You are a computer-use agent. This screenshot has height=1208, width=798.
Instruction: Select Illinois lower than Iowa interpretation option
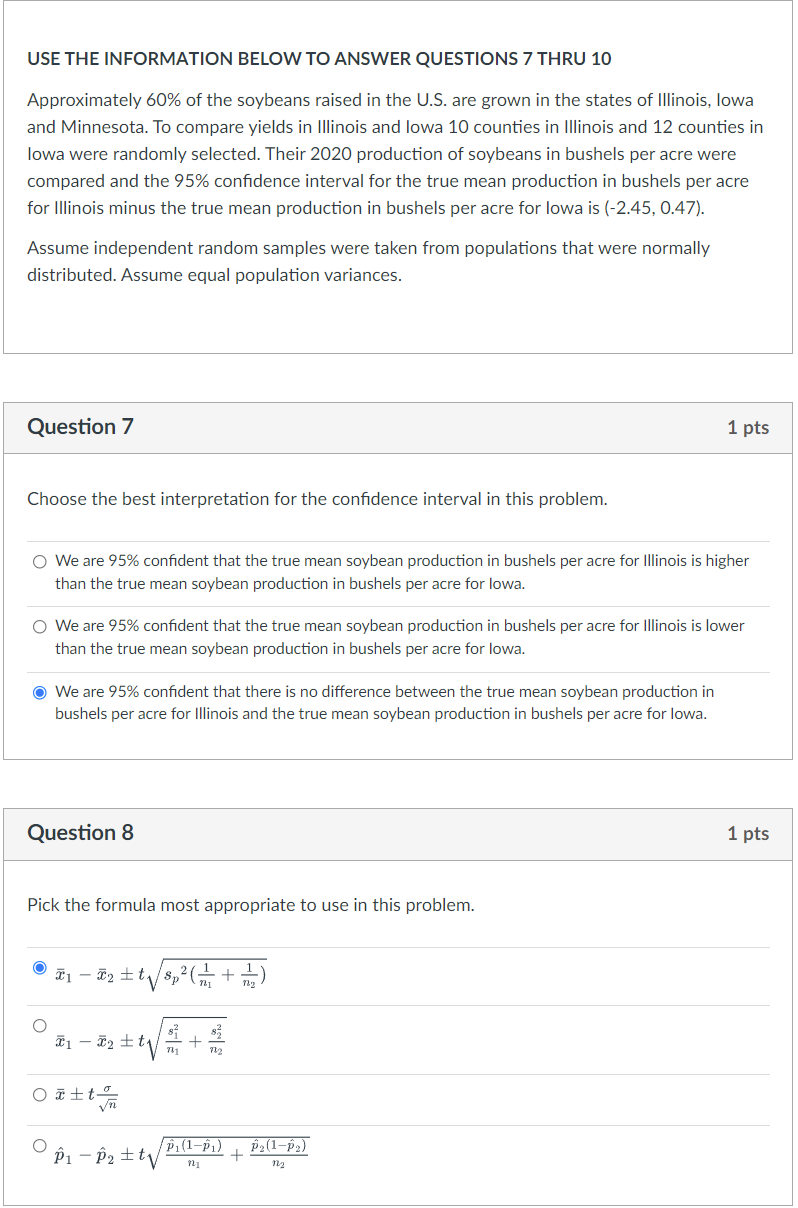39,626
